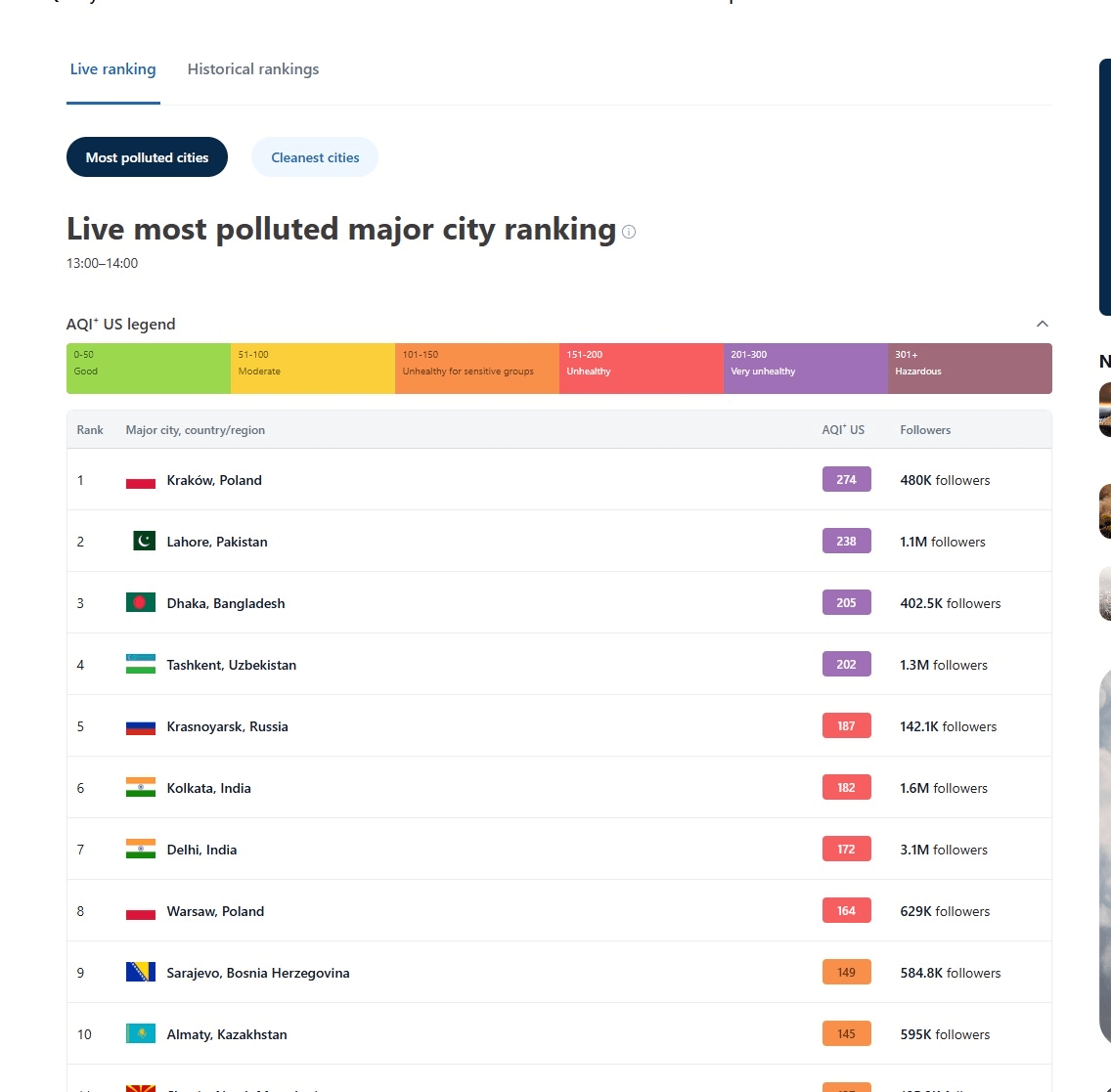Click the green Good legend swatch
Image resolution: width=1111 pixels, height=1092 pixels.
coord(149,369)
